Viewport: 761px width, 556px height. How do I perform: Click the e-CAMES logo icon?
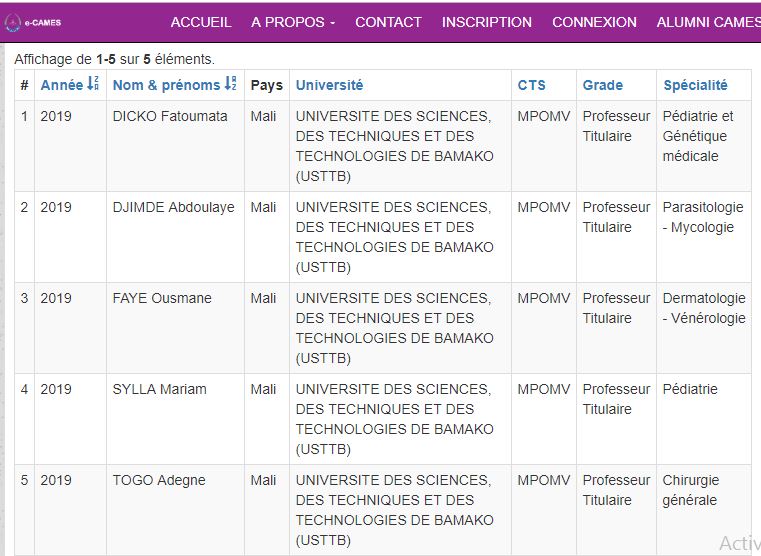tap(13, 22)
